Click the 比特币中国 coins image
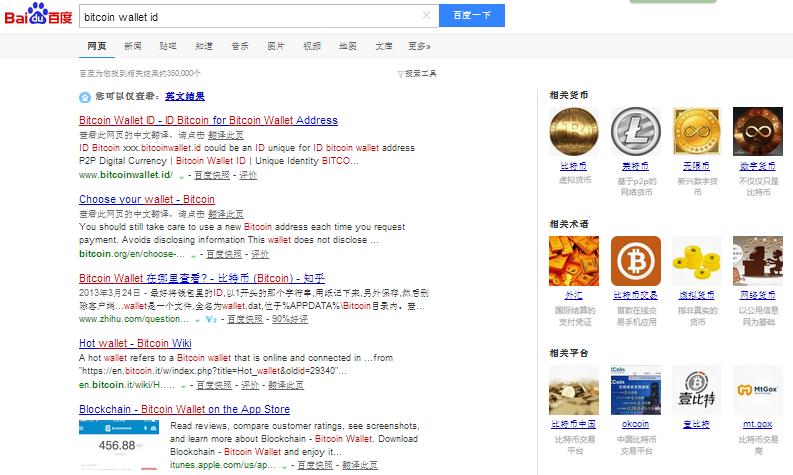Screen dimensions: 793x475 point(574,390)
